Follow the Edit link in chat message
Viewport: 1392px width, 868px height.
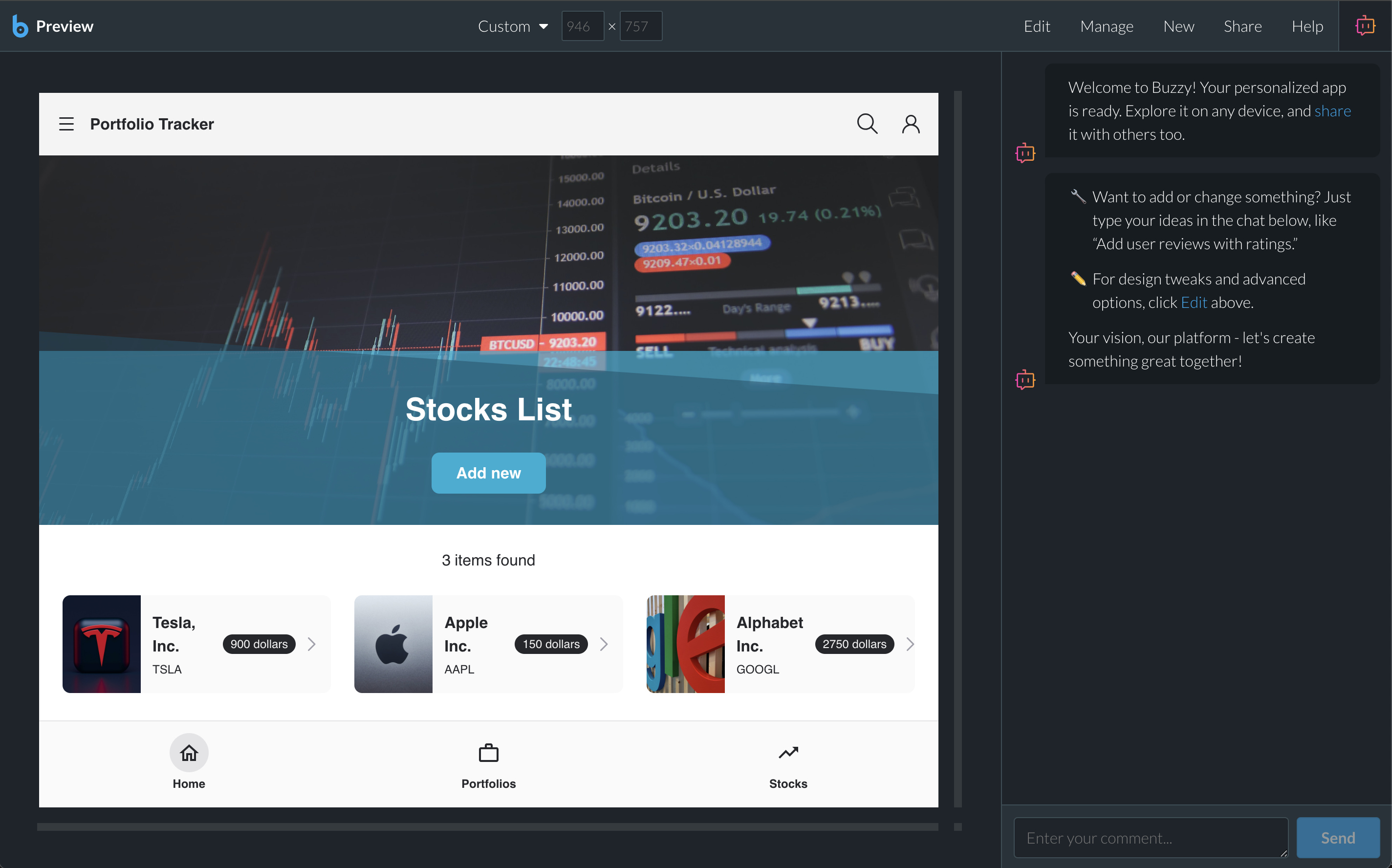[1194, 303]
